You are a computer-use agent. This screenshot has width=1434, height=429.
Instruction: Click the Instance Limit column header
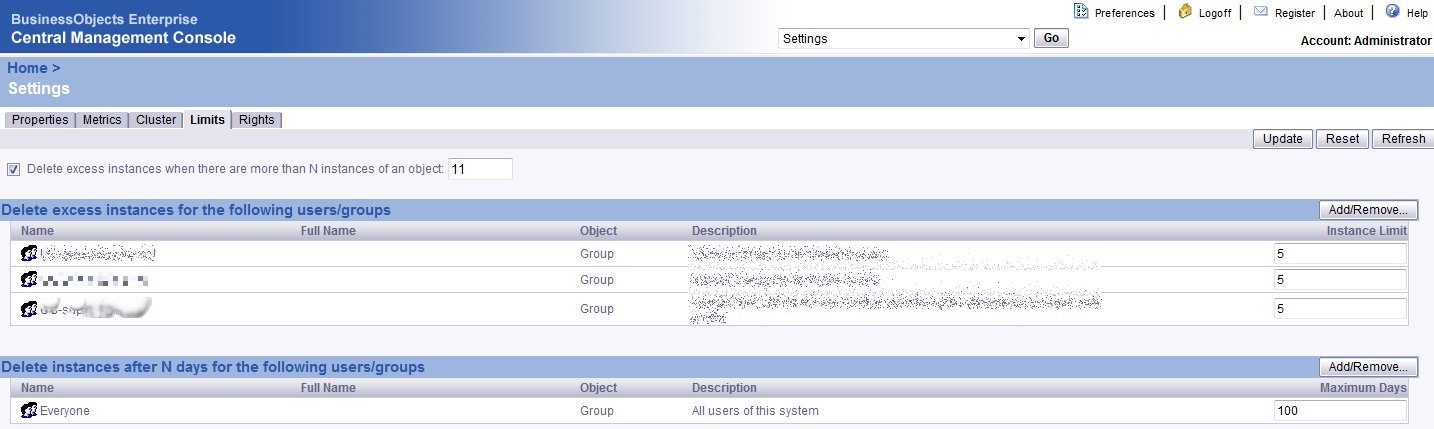click(1366, 231)
